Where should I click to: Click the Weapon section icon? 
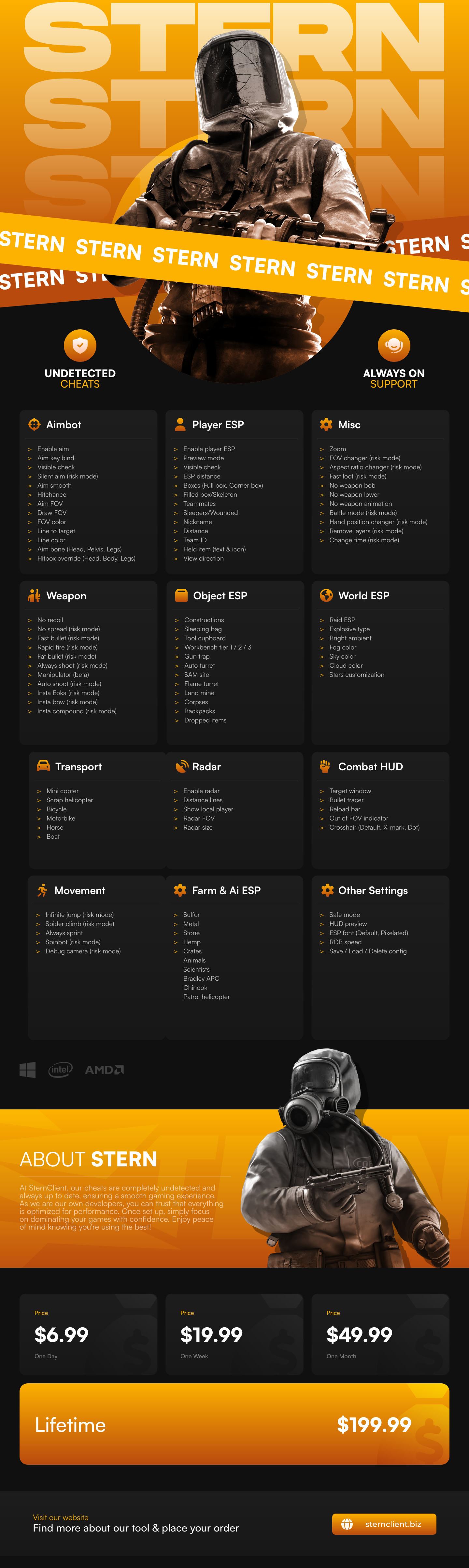(34, 596)
